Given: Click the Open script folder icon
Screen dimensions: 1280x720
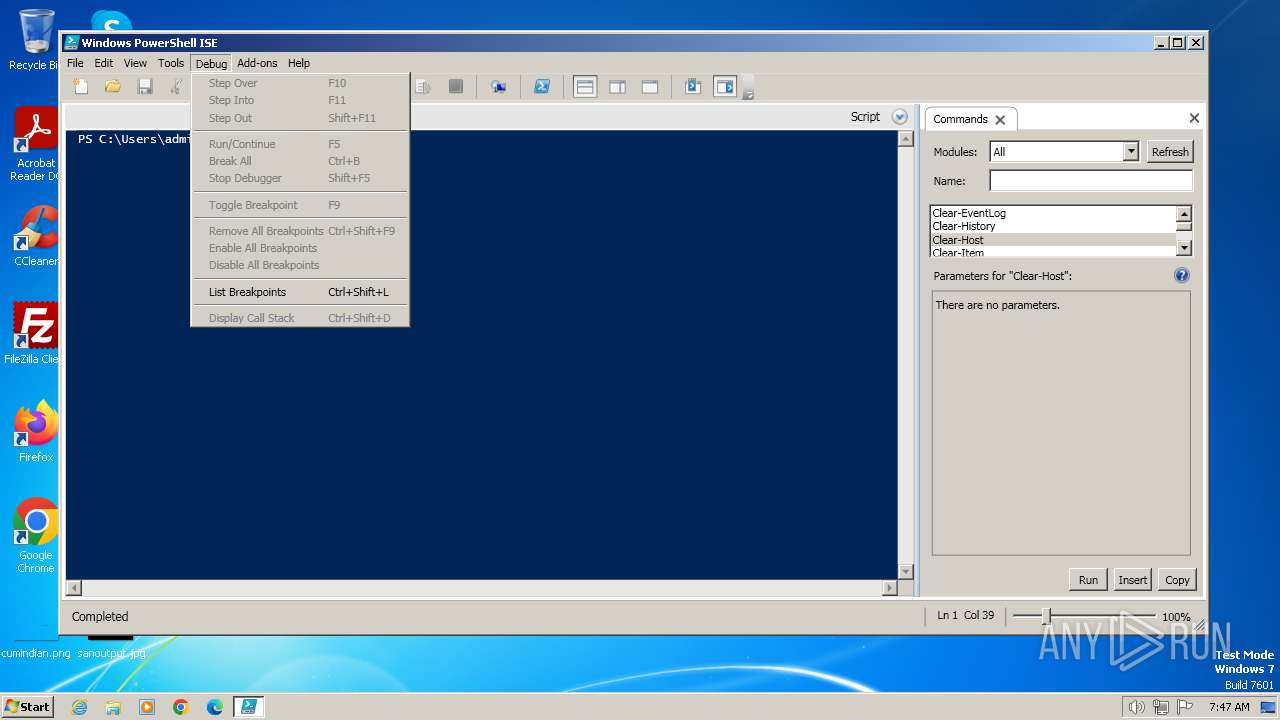Looking at the screenshot, I should click(113, 87).
